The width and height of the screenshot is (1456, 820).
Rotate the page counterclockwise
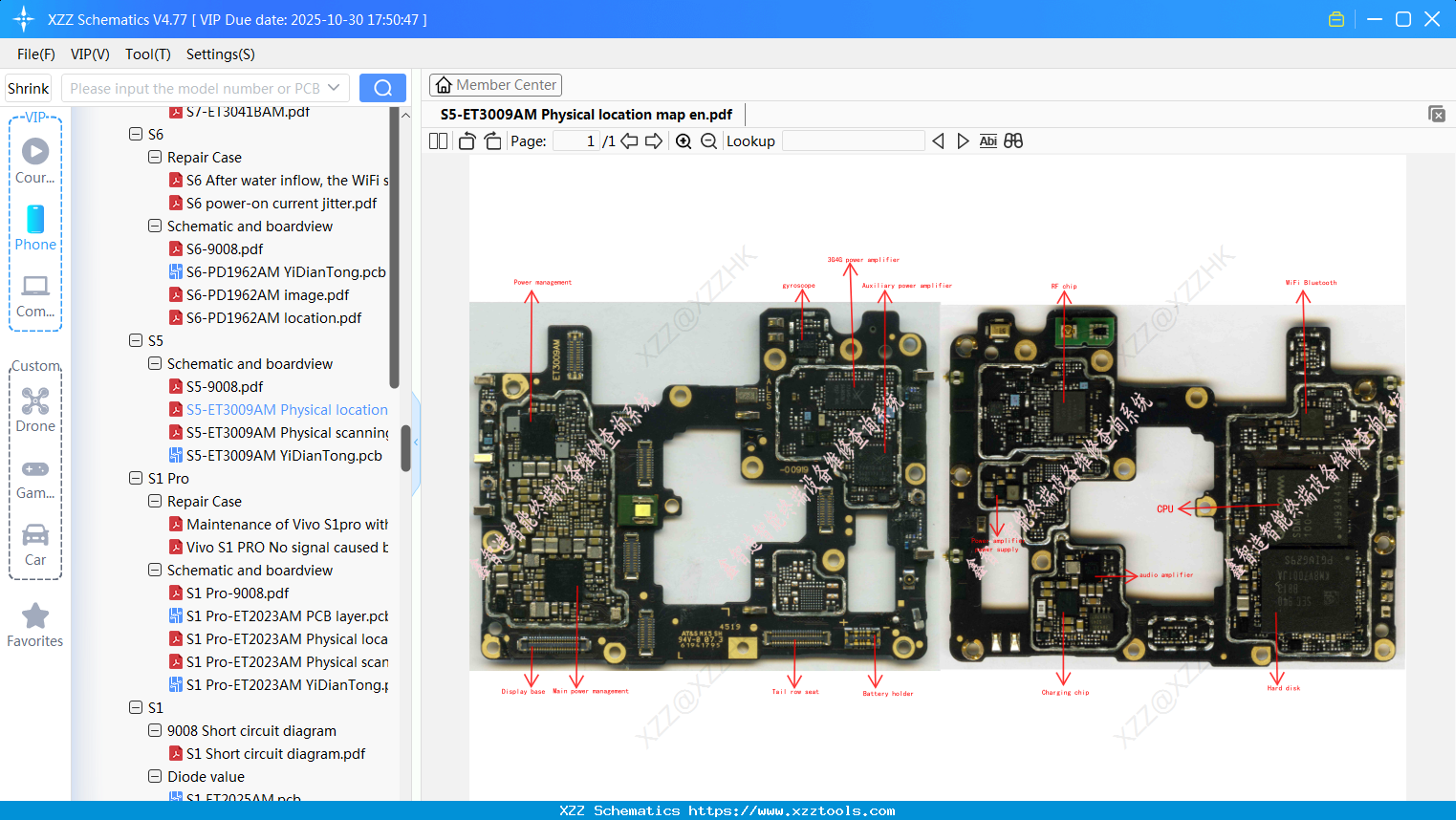point(467,141)
